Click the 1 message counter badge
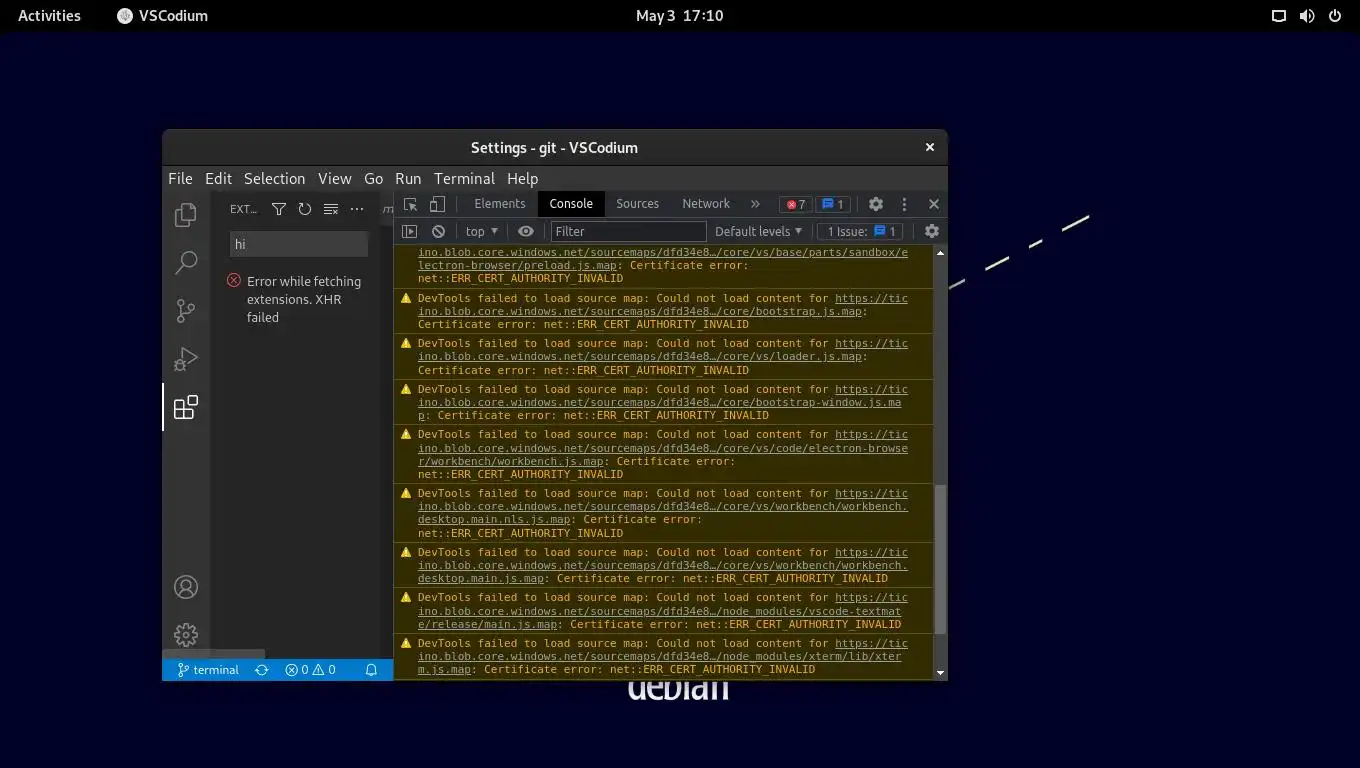This screenshot has height=768, width=1360. pos(833,204)
